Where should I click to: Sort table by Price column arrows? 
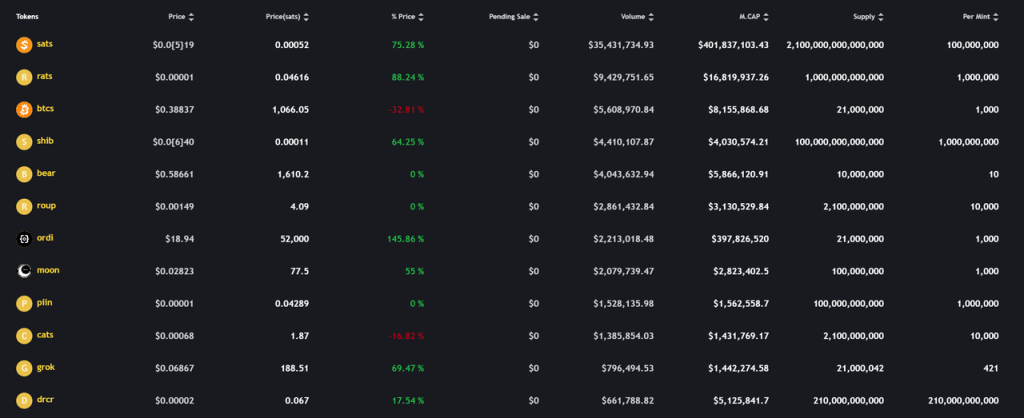tap(191, 17)
